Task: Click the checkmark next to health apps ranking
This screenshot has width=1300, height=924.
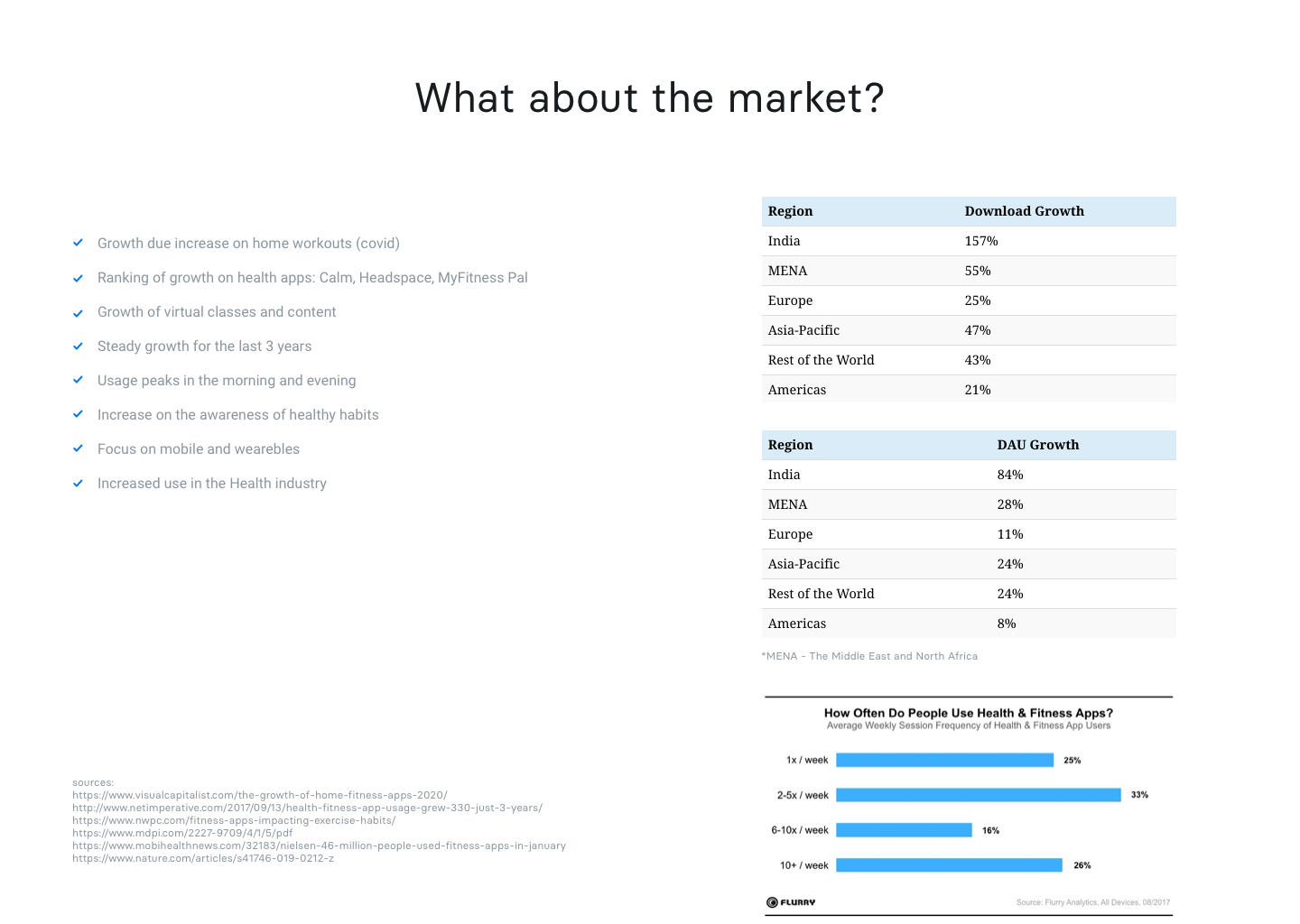Action: pos(79,278)
